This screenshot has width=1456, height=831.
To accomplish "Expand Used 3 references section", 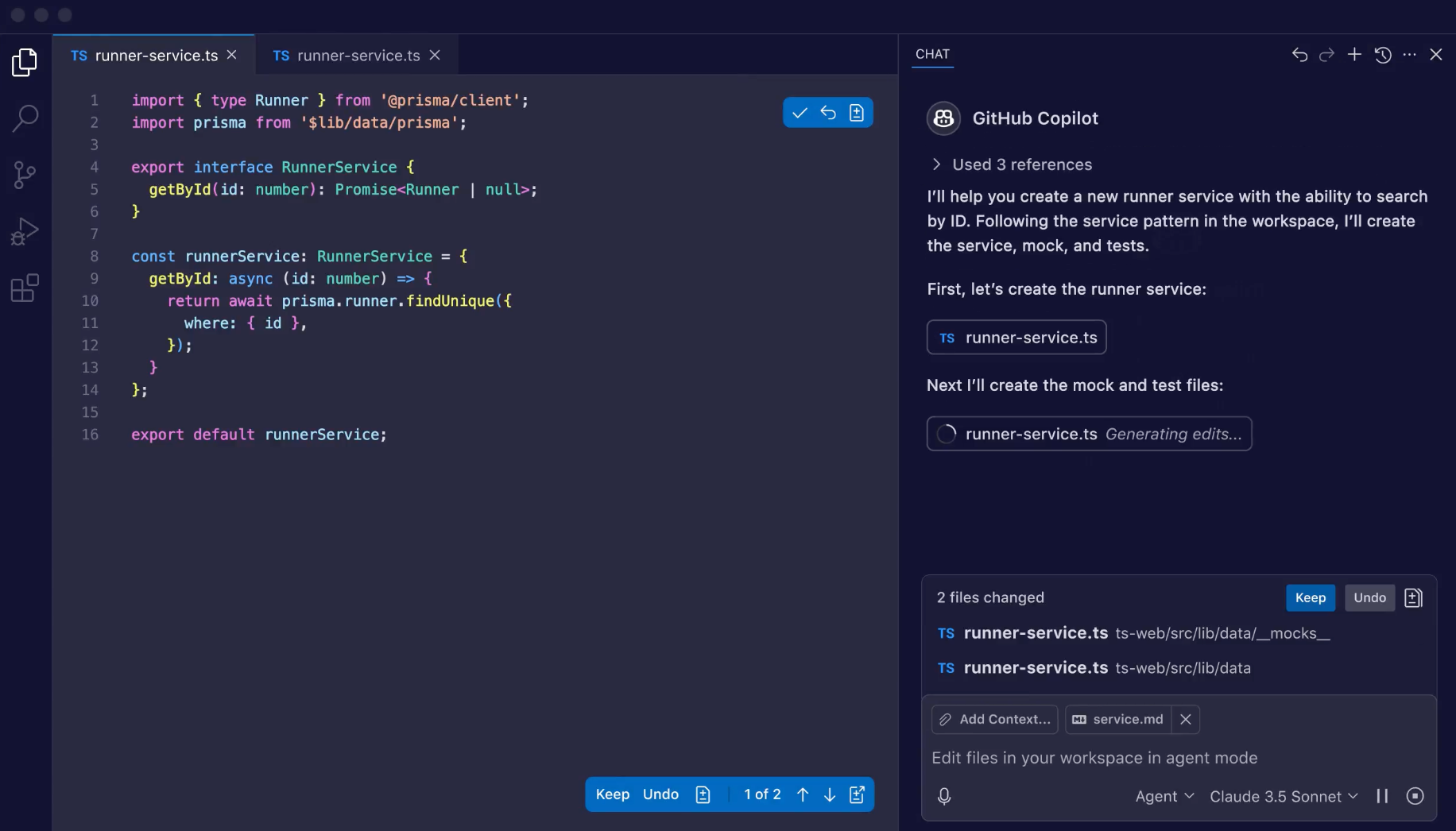I will 936,164.
